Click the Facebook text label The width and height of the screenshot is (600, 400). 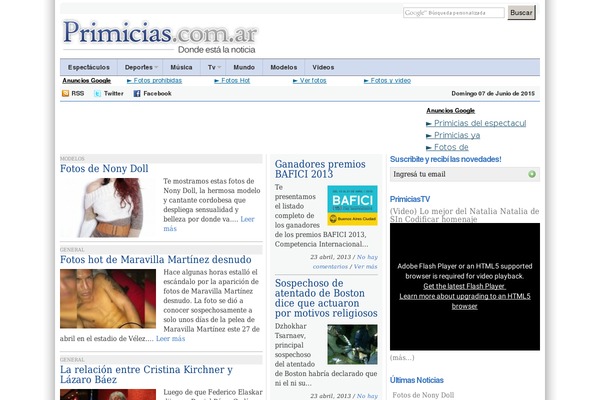(x=157, y=93)
